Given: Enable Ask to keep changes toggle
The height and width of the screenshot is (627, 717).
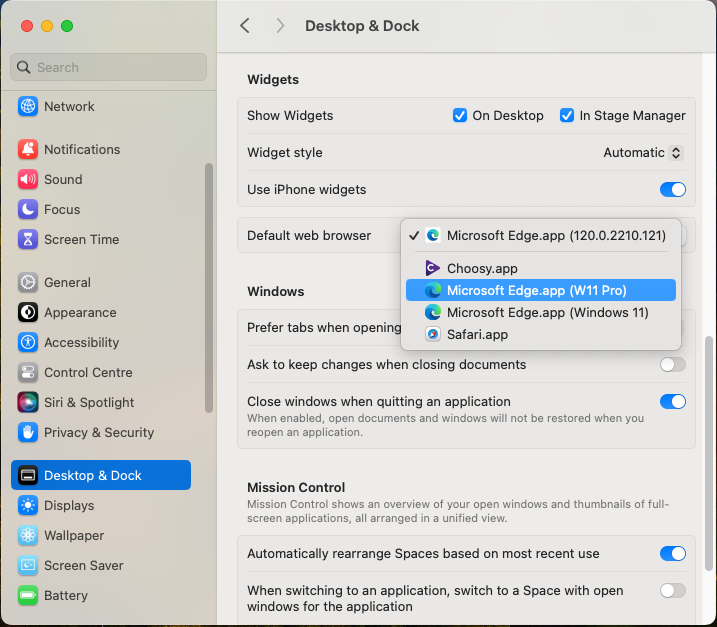Looking at the screenshot, I should tap(672, 365).
